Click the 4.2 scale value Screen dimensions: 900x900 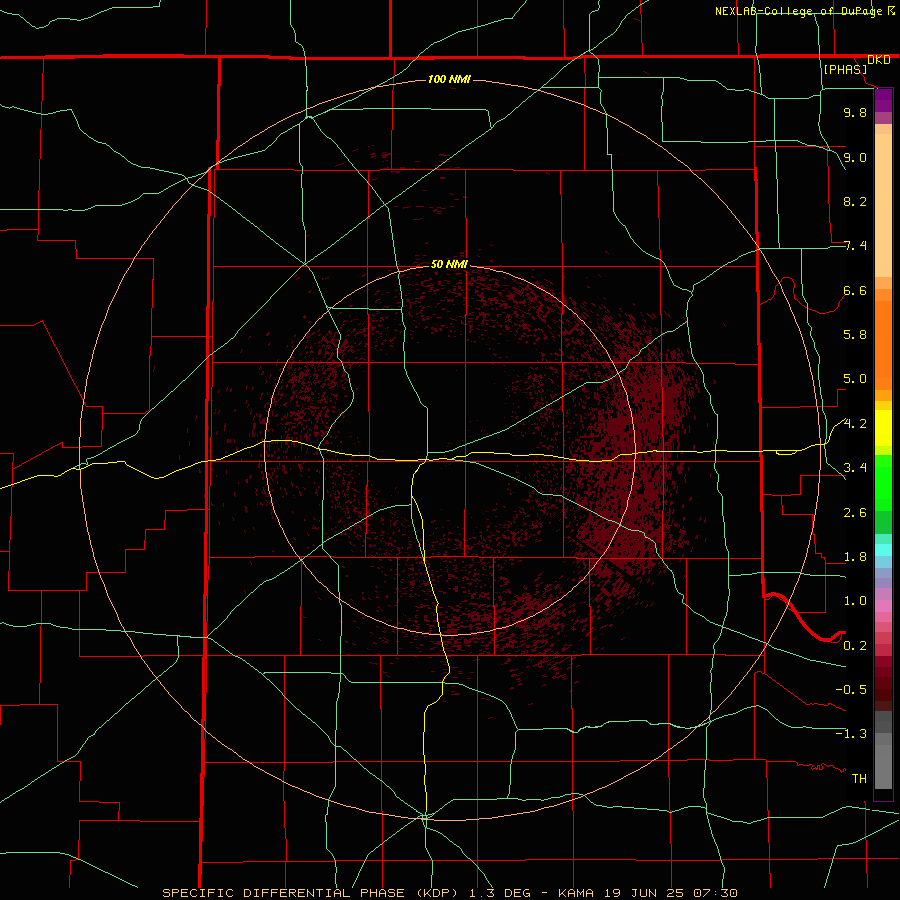tap(855, 424)
